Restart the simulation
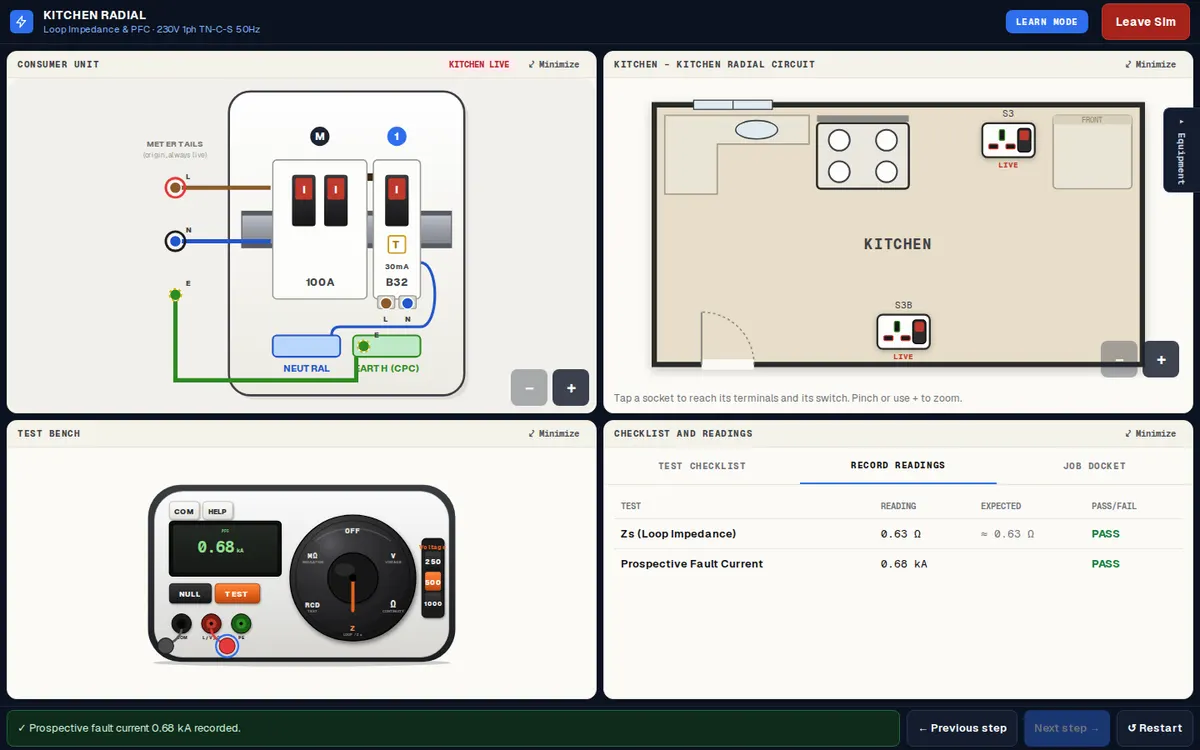The image size is (1200, 750). [x=1155, y=728]
